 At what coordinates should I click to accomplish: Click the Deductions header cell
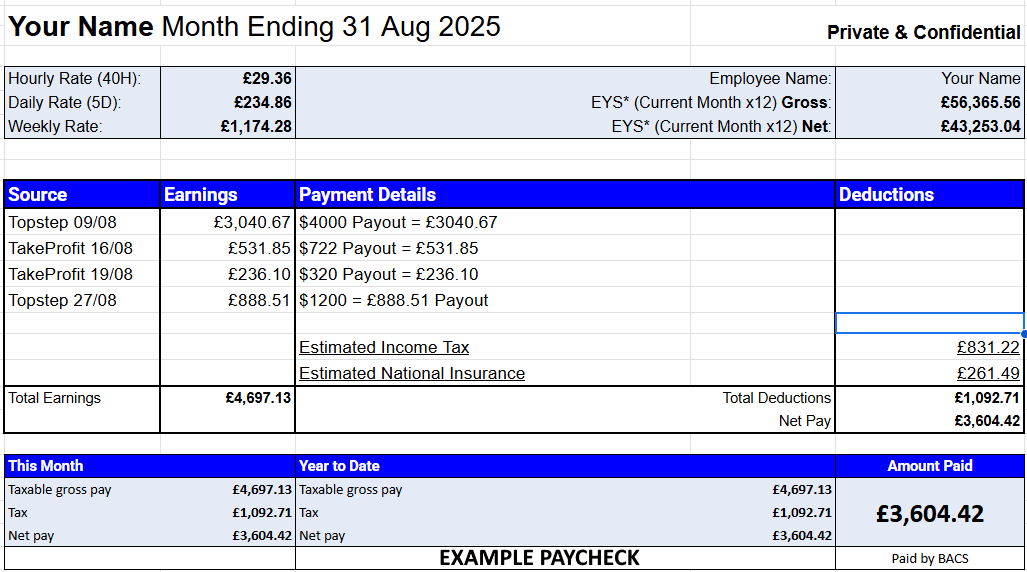pos(929,195)
